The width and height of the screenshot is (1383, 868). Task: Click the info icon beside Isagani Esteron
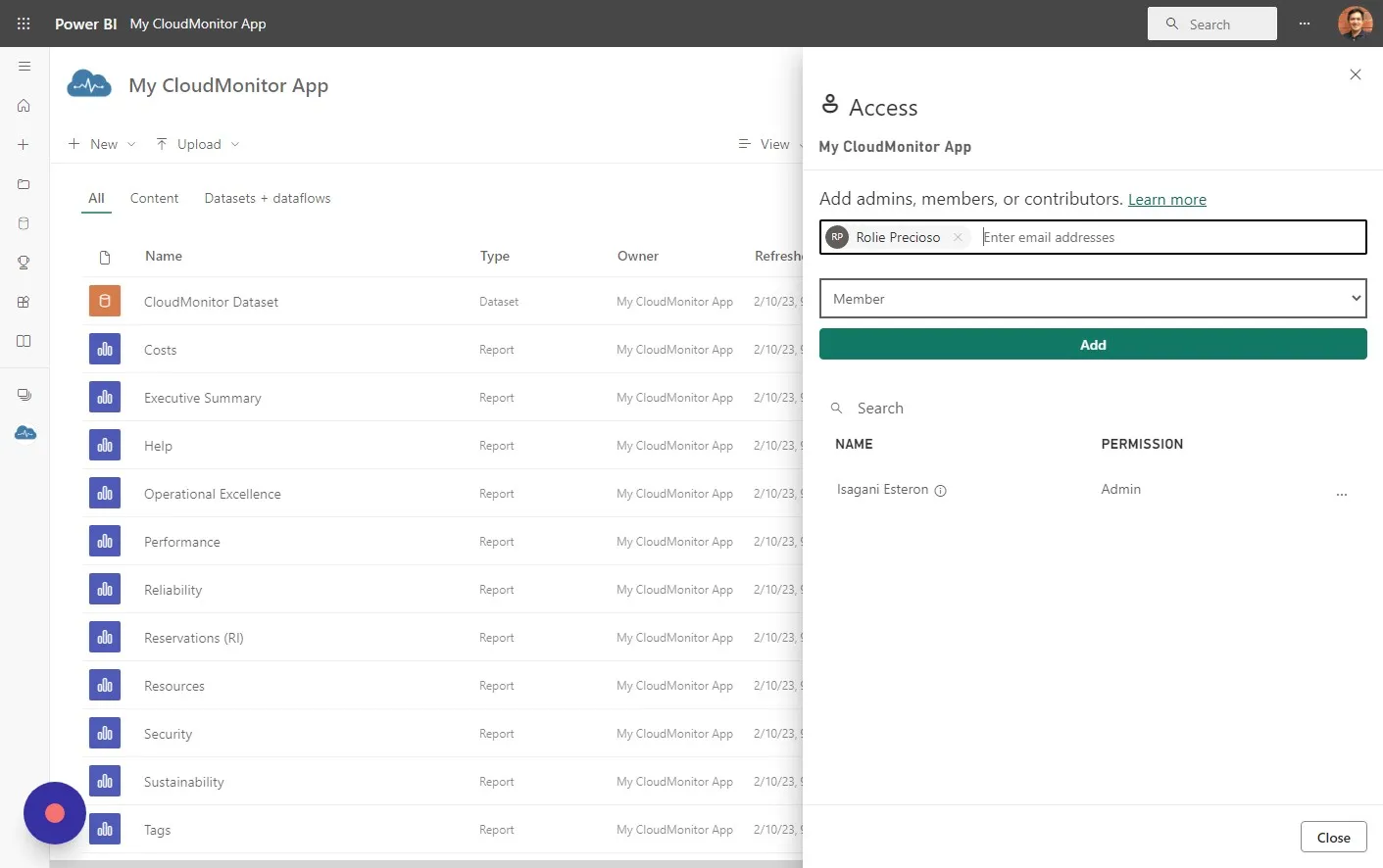[x=940, y=491]
